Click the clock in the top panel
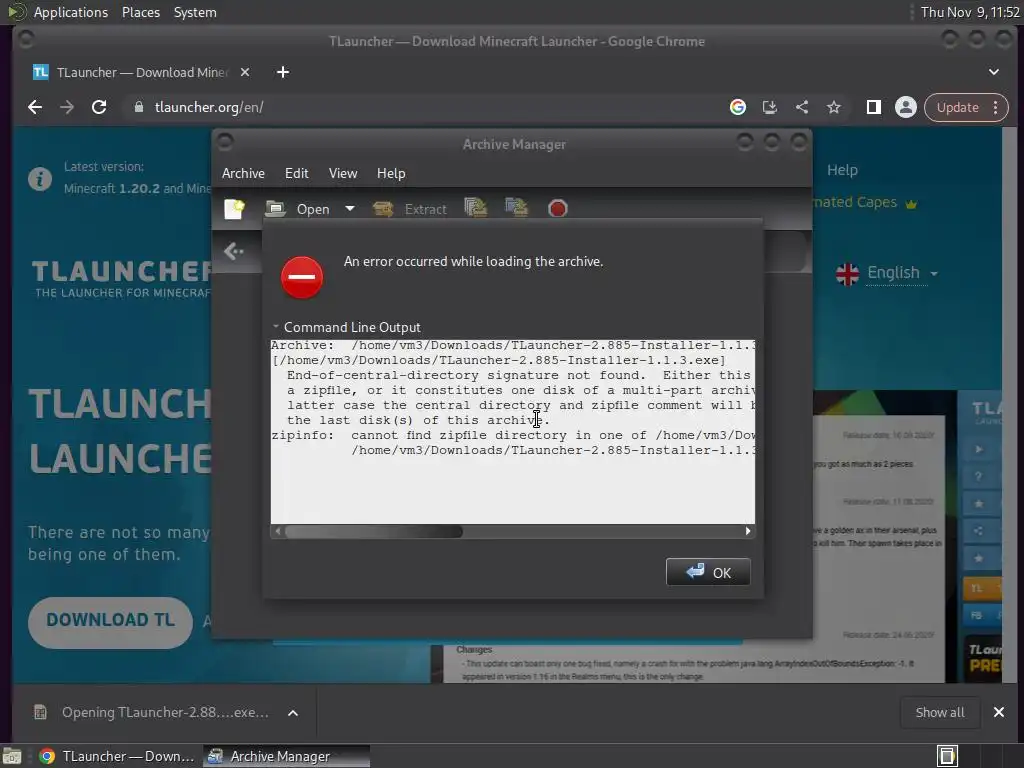1024x768 pixels. pyautogui.click(x=970, y=12)
